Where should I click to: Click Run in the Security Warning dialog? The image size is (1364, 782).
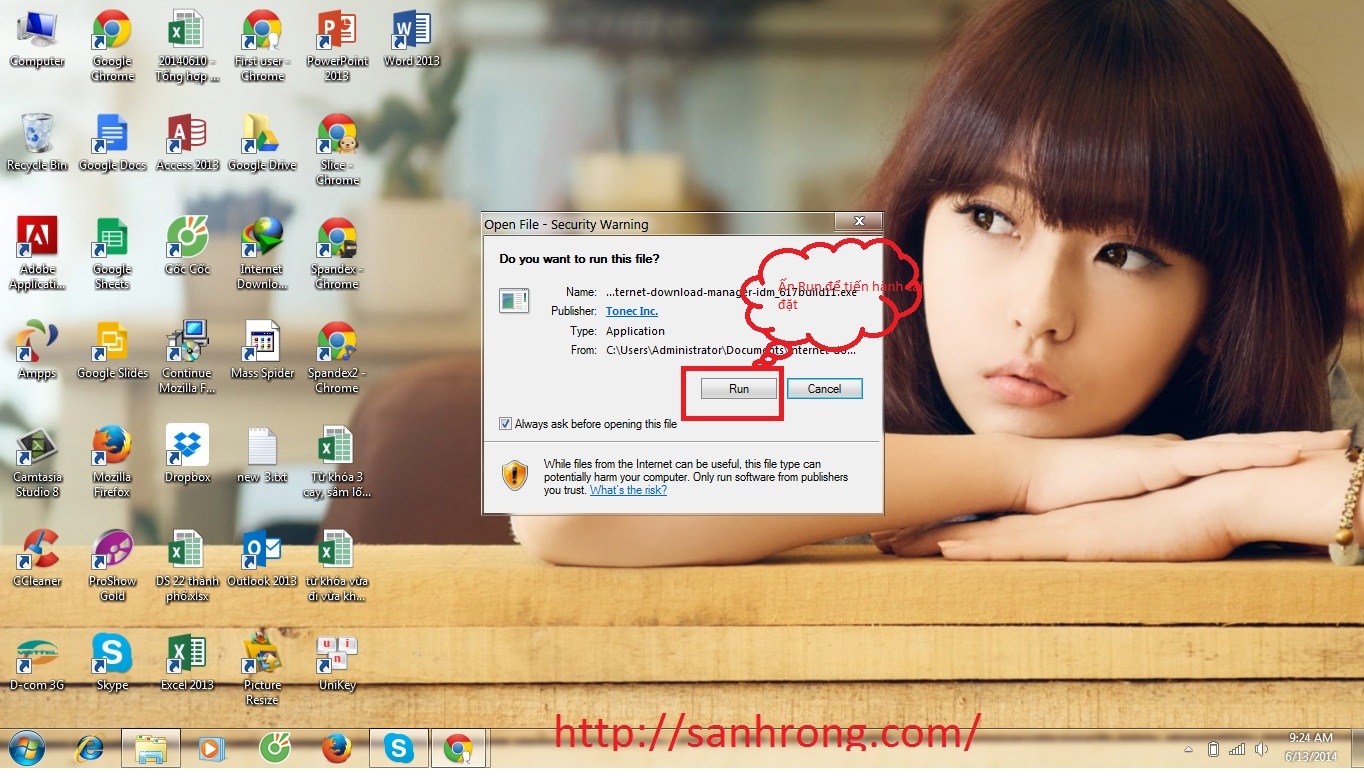click(739, 389)
